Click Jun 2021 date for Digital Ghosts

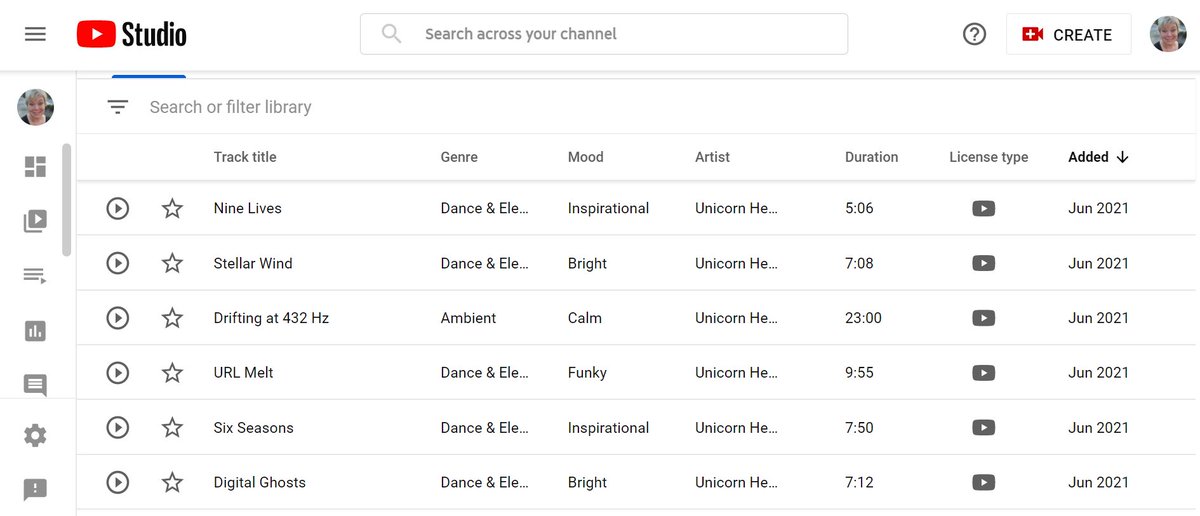pyautogui.click(x=1098, y=482)
